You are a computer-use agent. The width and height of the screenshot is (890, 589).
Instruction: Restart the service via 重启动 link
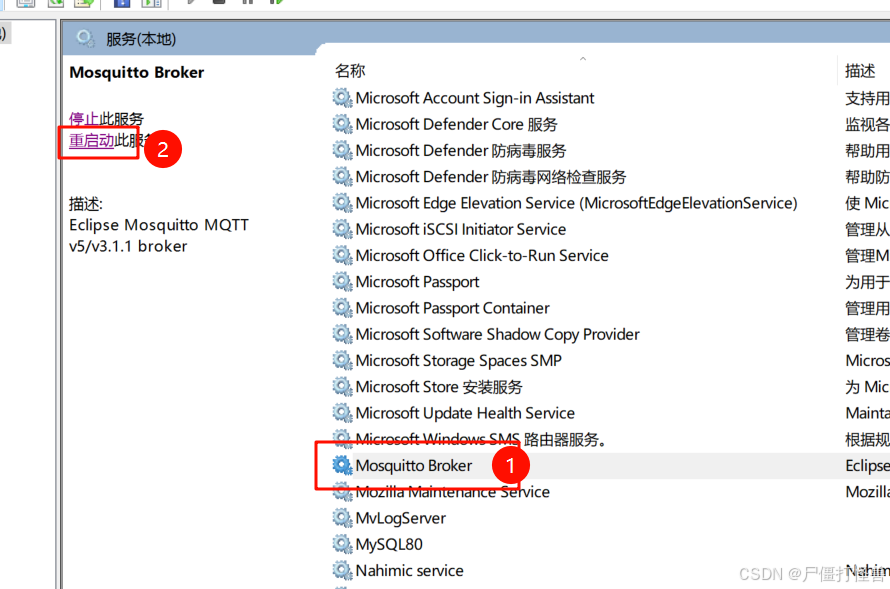coord(91,140)
